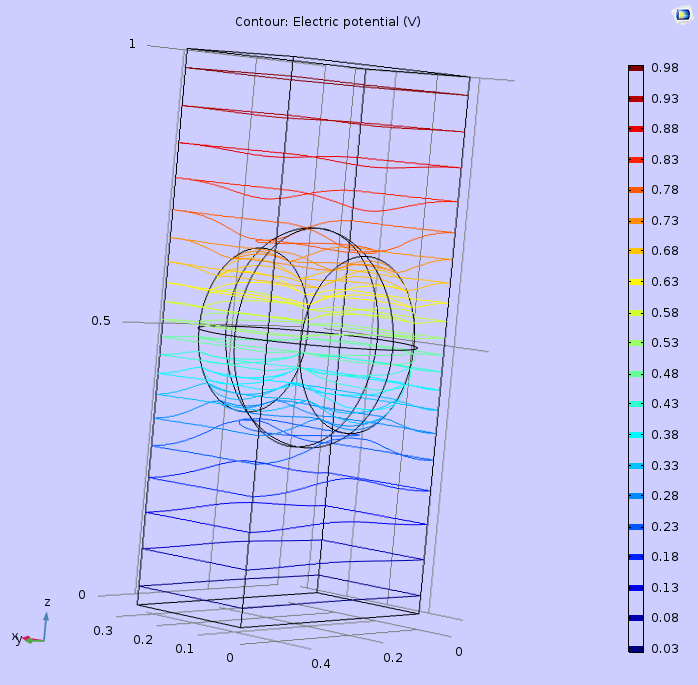Click the green y-axis arrow of orientation triad
Image resolution: width=698 pixels, height=685 pixels.
[x=30, y=640]
